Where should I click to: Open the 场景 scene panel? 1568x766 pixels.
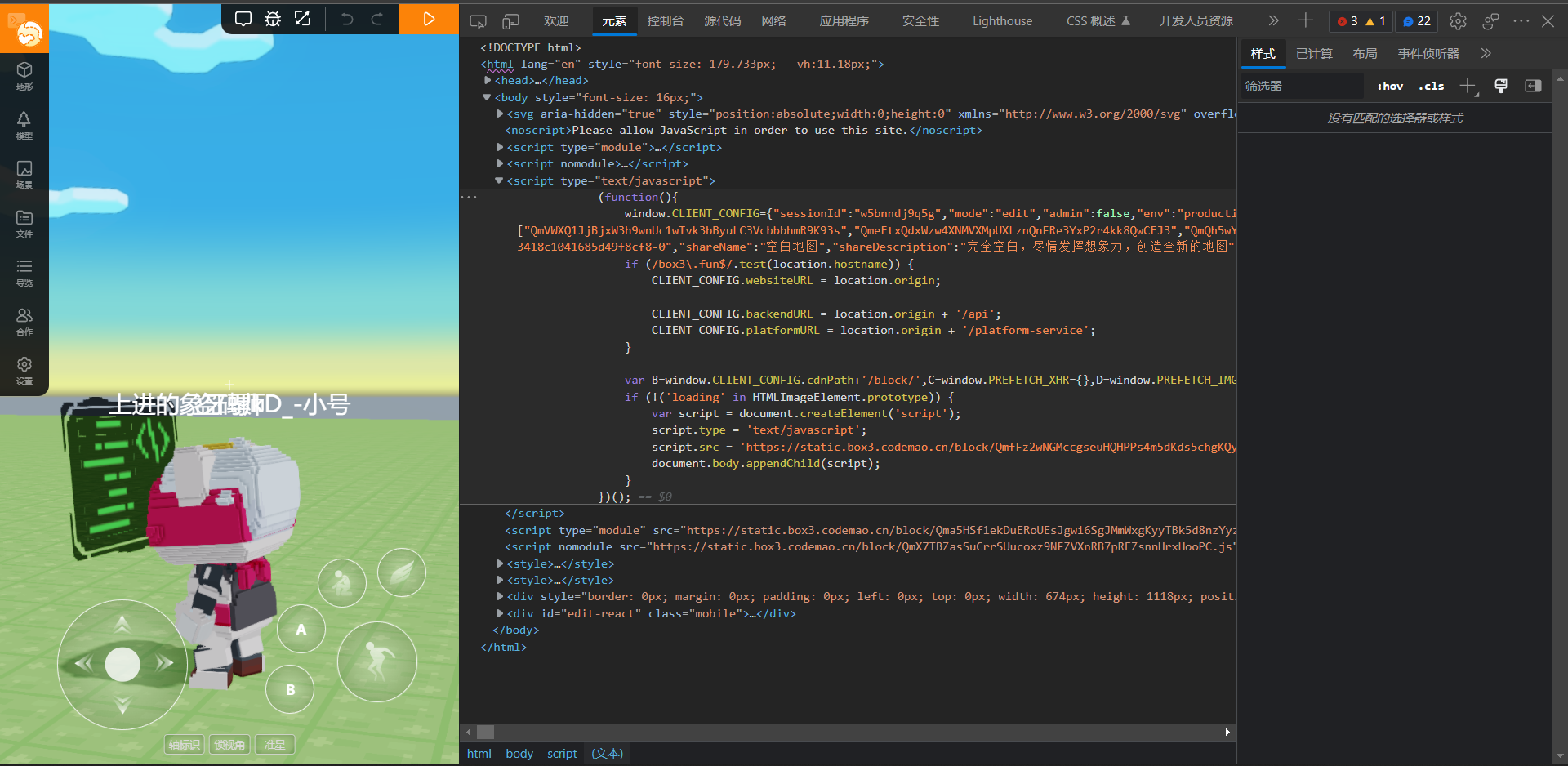(24, 174)
